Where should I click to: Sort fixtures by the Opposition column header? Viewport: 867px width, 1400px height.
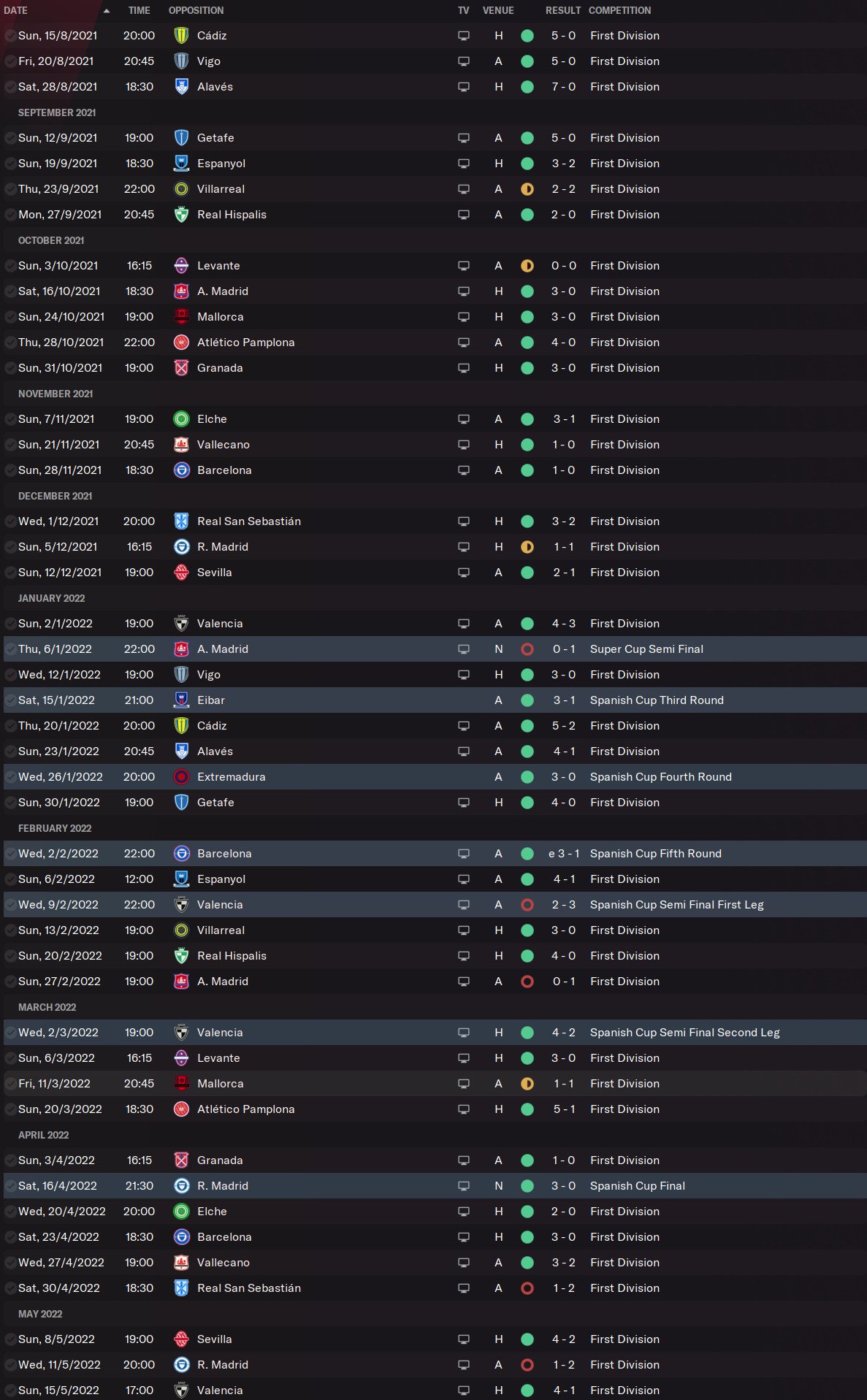[x=196, y=11]
